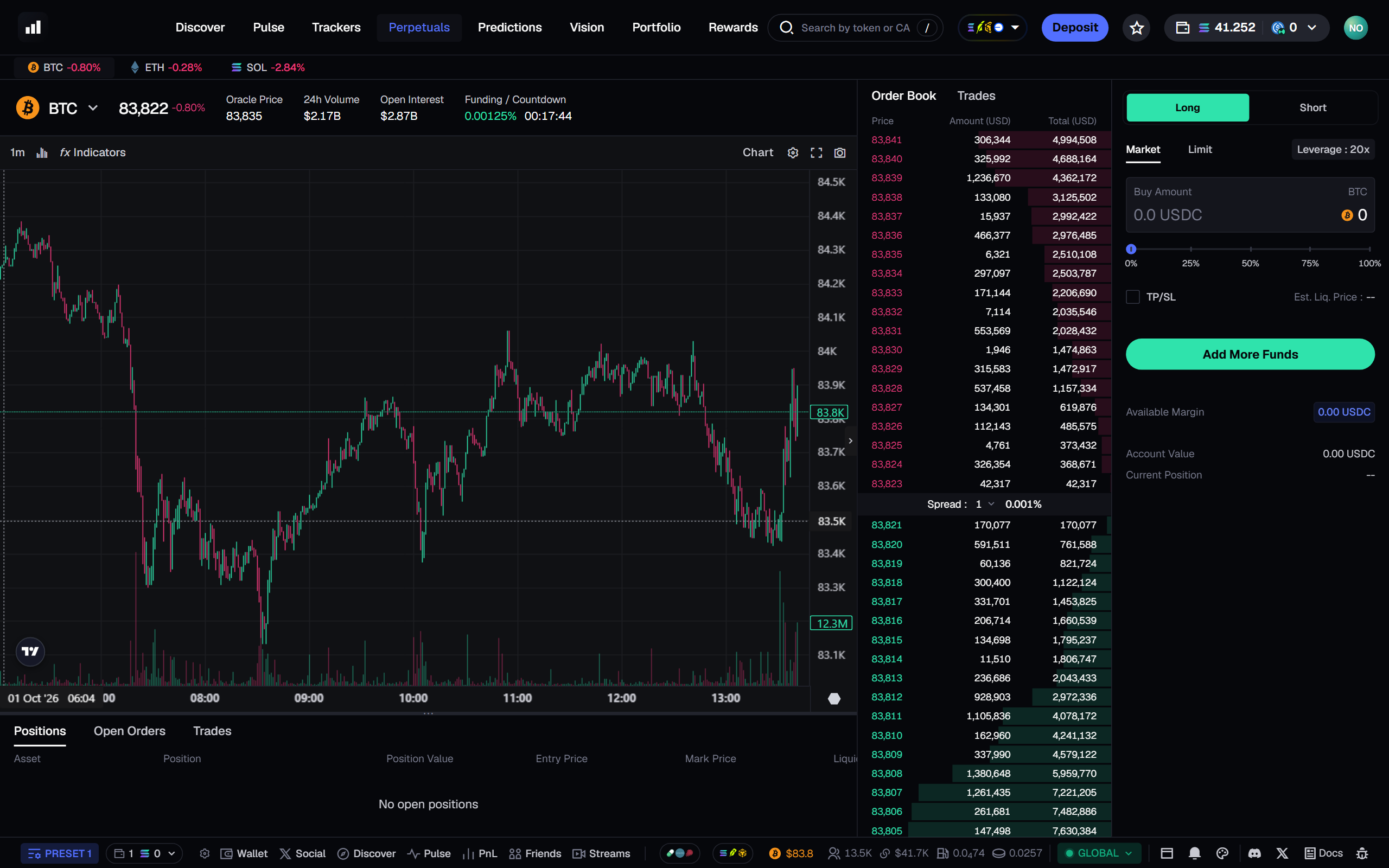Open the Docs link

tap(1323, 853)
